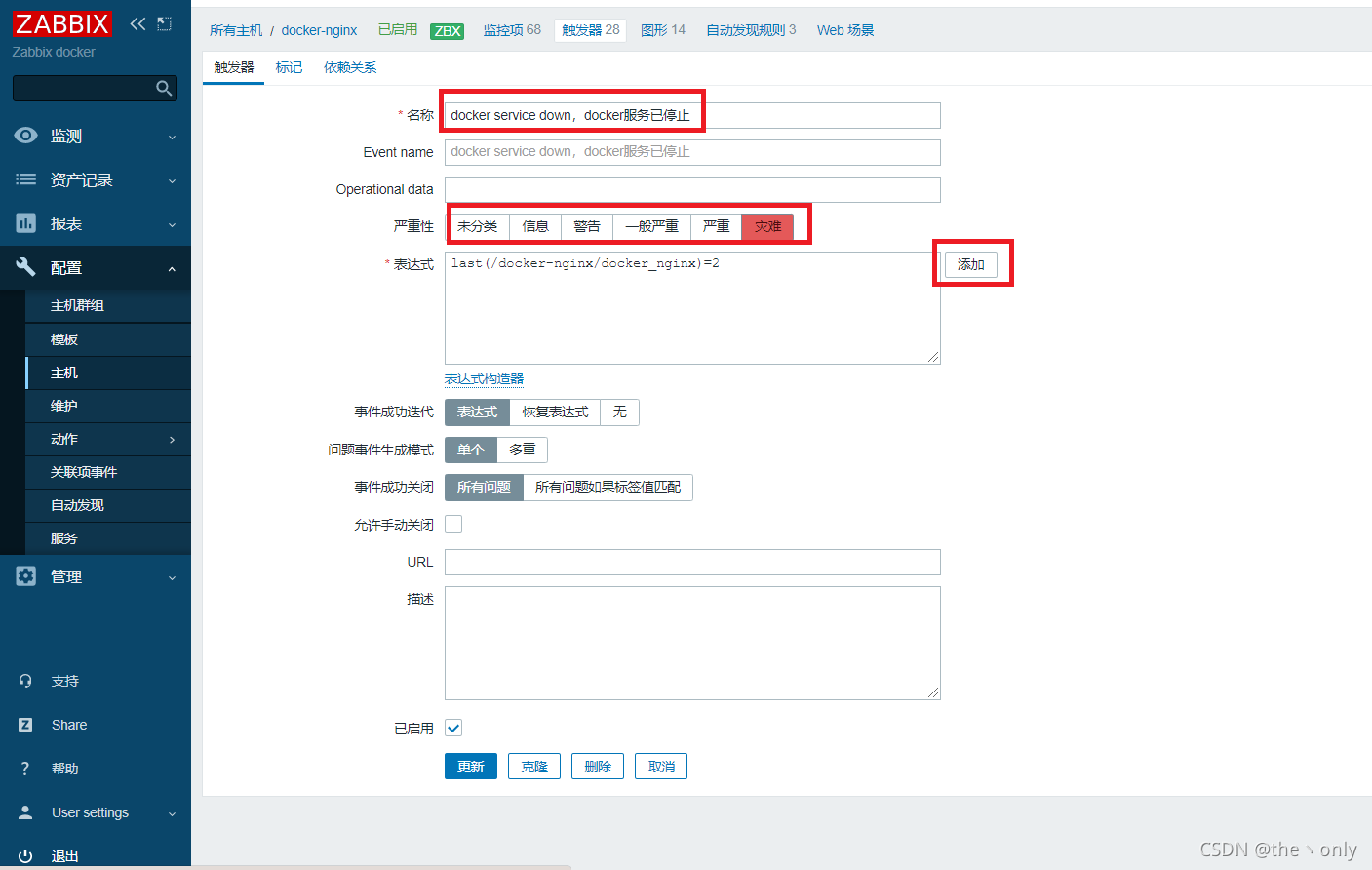This screenshot has height=870, width=1372.
Task: Focus the 名称 input field
Action: pos(692,115)
